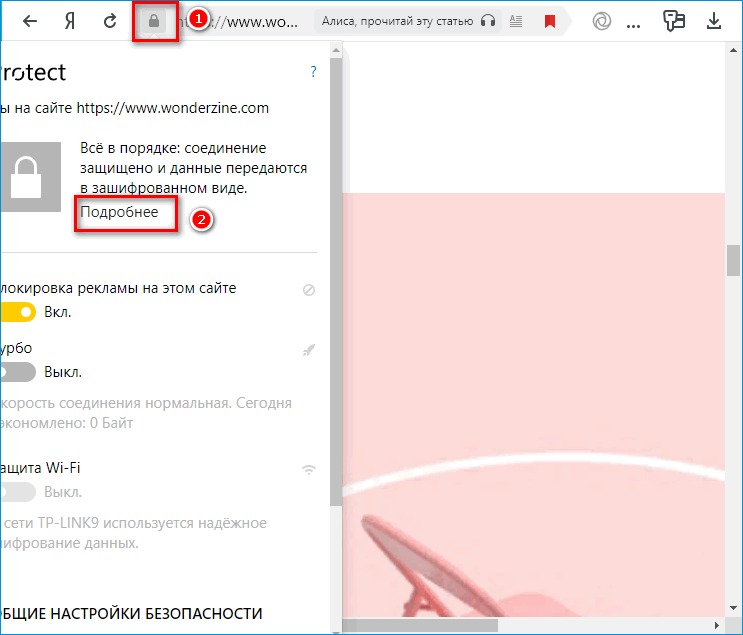Viewport: 743px width, 635px height.
Task: Reload the page with the refresh icon
Action: point(111,21)
